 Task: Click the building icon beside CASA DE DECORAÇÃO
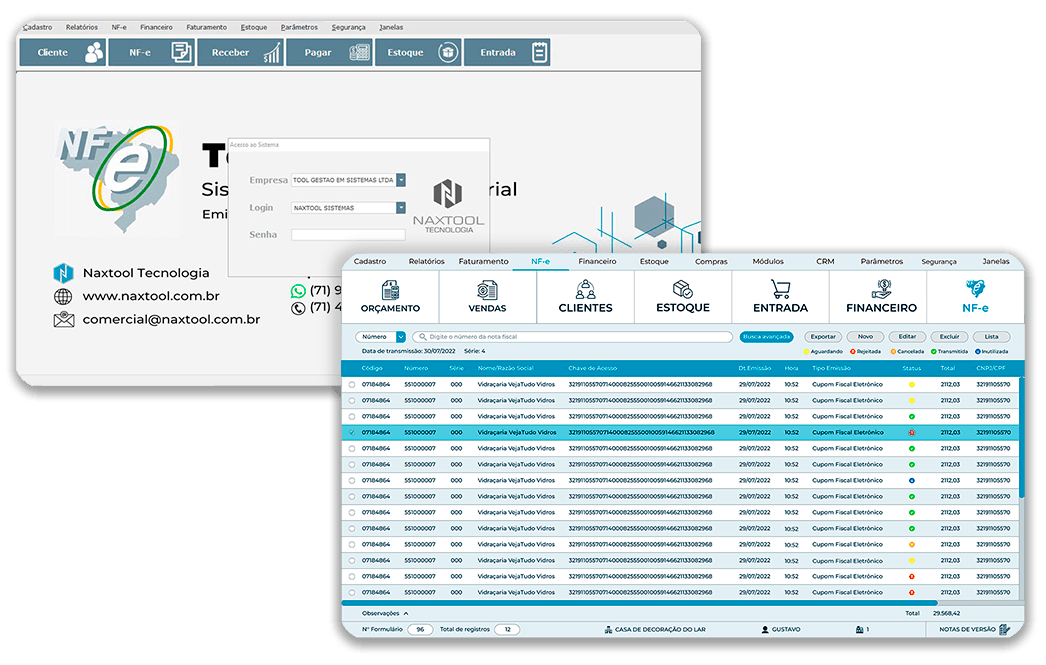pyautogui.click(x=608, y=630)
